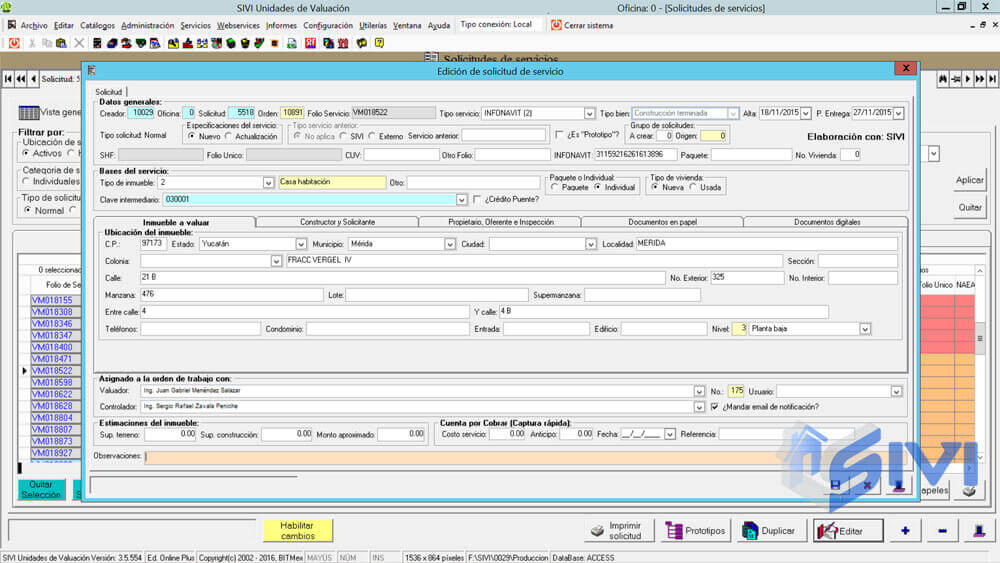Open the Configuración menu
The width and height of the screenshot is (1000, 563).
328,26
